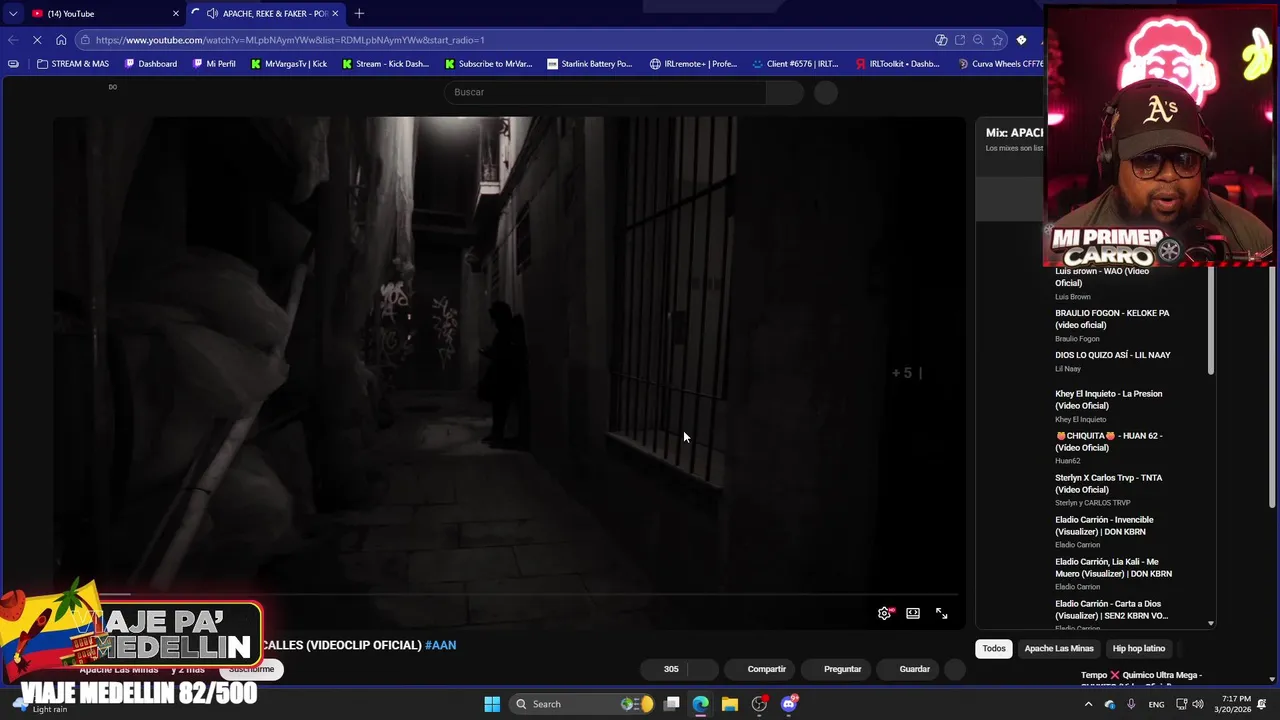Open the IRLToolkit Dashboard bookmark
Viewport: 1280px width, 720px height.
pos(898,64)
